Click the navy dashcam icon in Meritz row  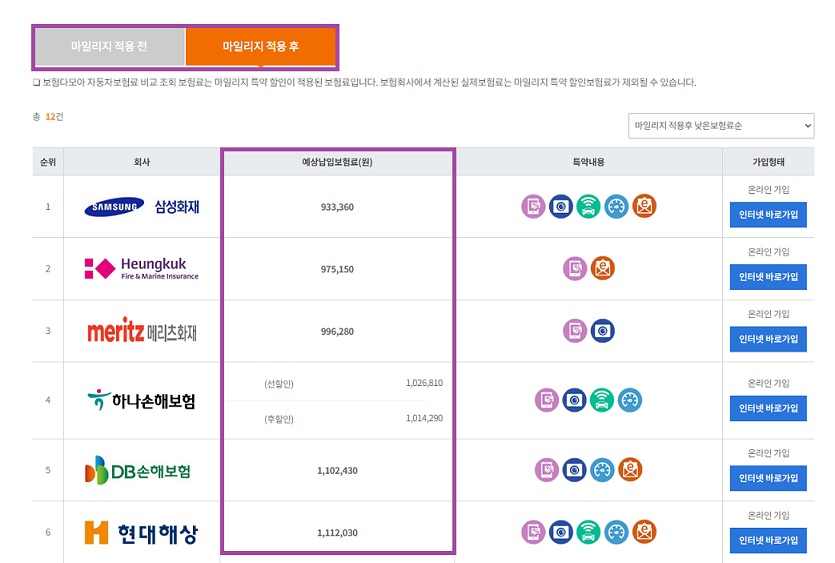pos(603,331)
